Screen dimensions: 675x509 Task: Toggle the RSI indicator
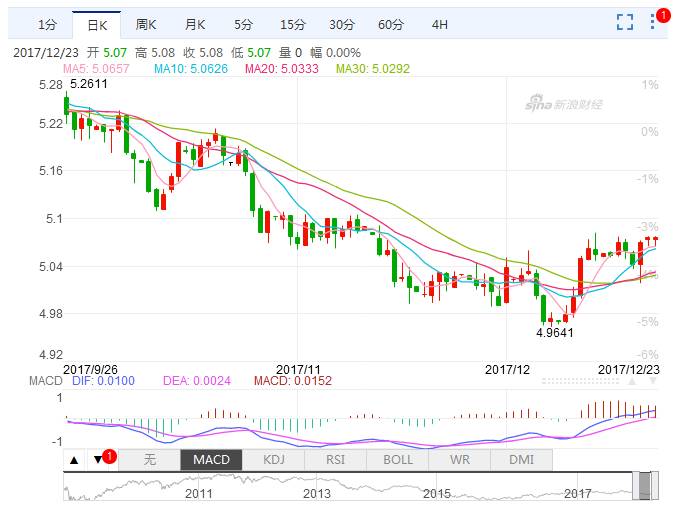click(335, 460)
